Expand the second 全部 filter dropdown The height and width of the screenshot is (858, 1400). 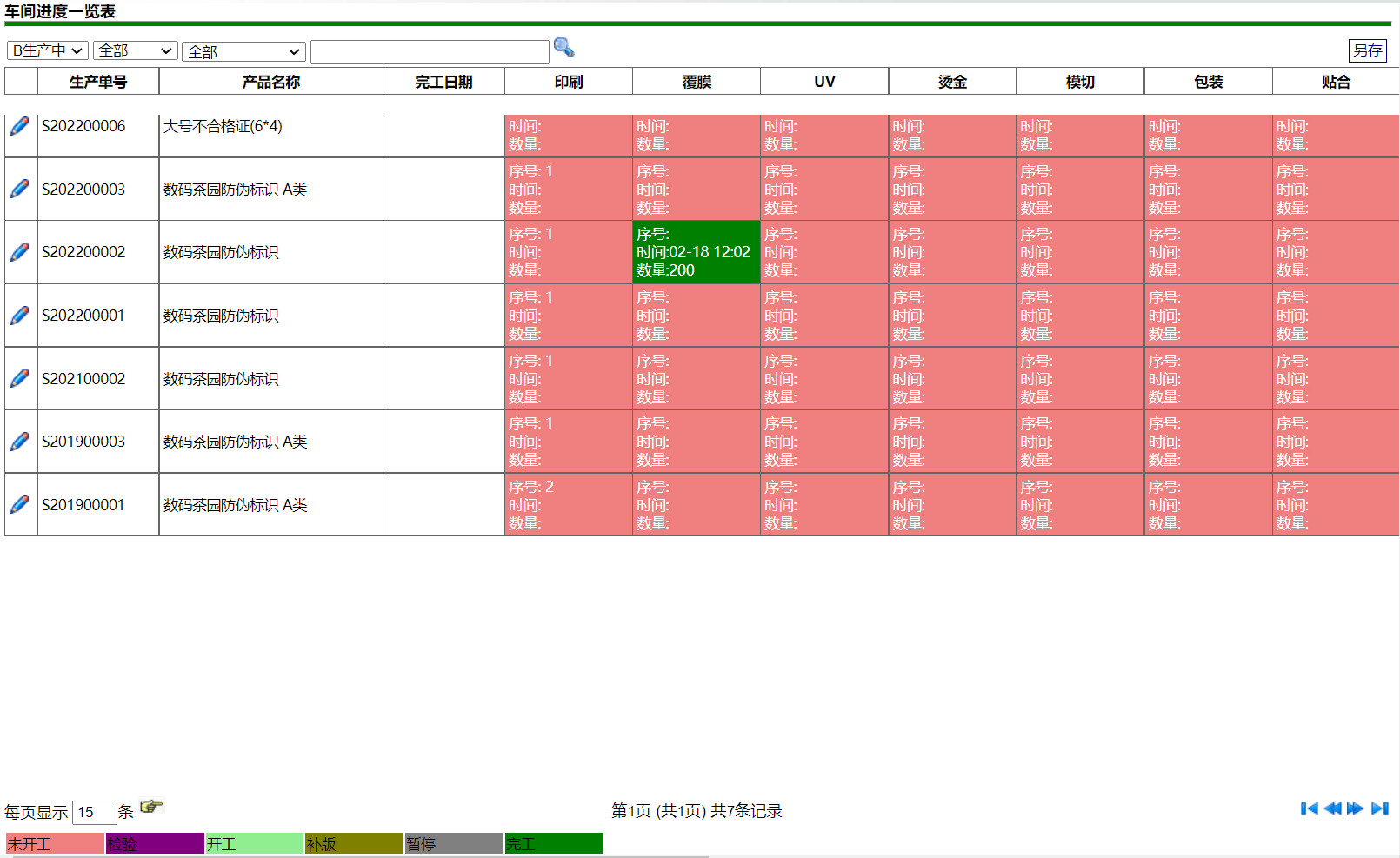135,50
